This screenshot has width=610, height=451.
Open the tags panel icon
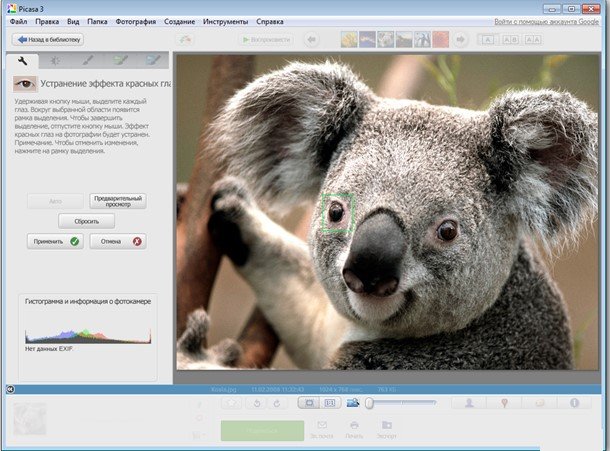(x=540, y=403)
